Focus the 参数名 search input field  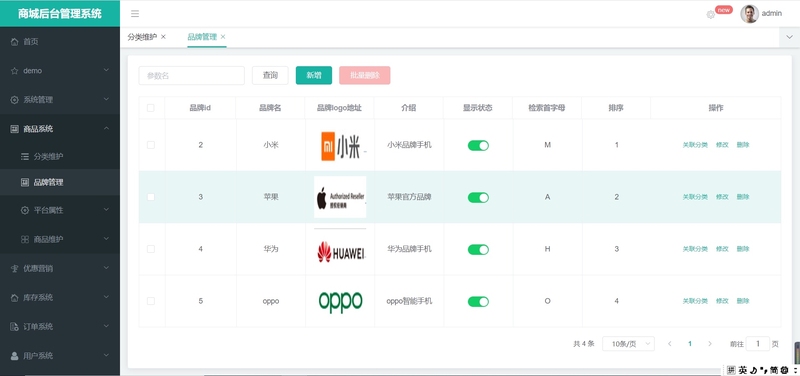point(192,76)
